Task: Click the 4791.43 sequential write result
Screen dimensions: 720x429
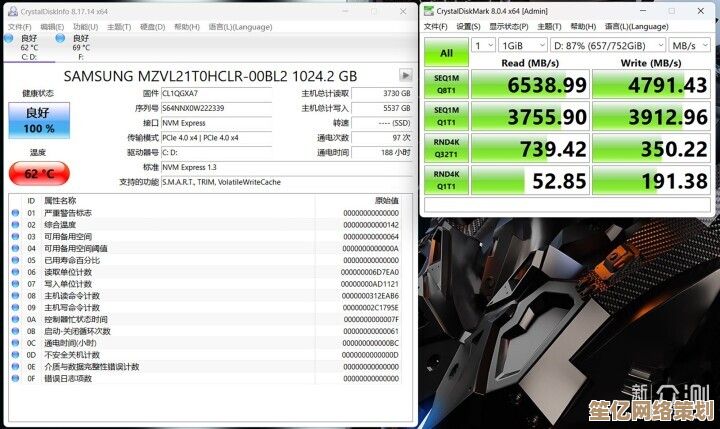Action: pos(652,85)
